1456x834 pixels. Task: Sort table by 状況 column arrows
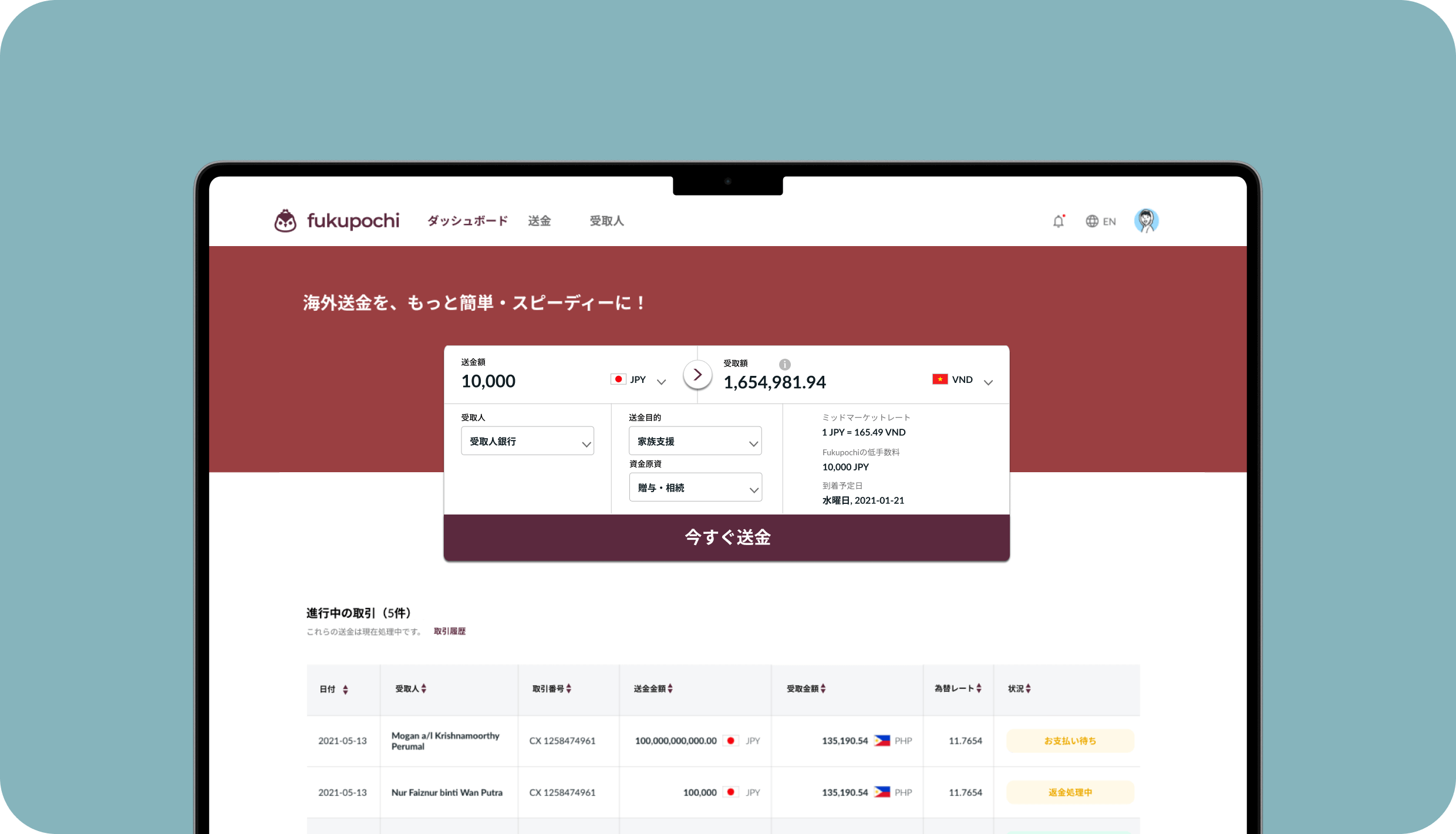click(x=1027, y=688)
